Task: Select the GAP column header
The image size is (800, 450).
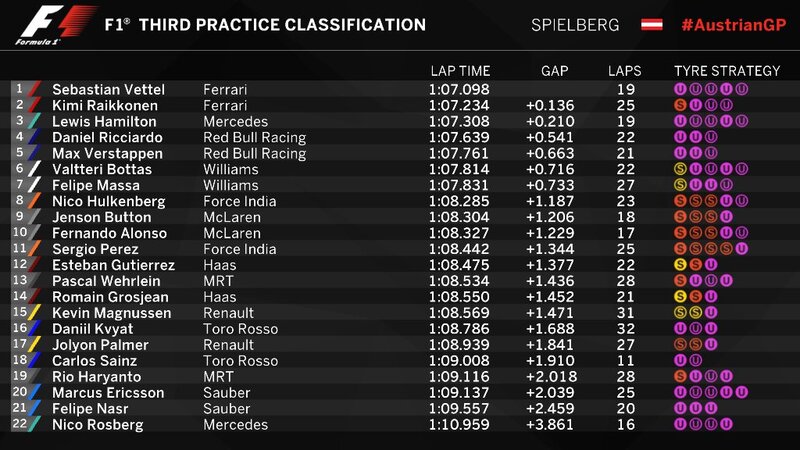Action: point(555,71)
